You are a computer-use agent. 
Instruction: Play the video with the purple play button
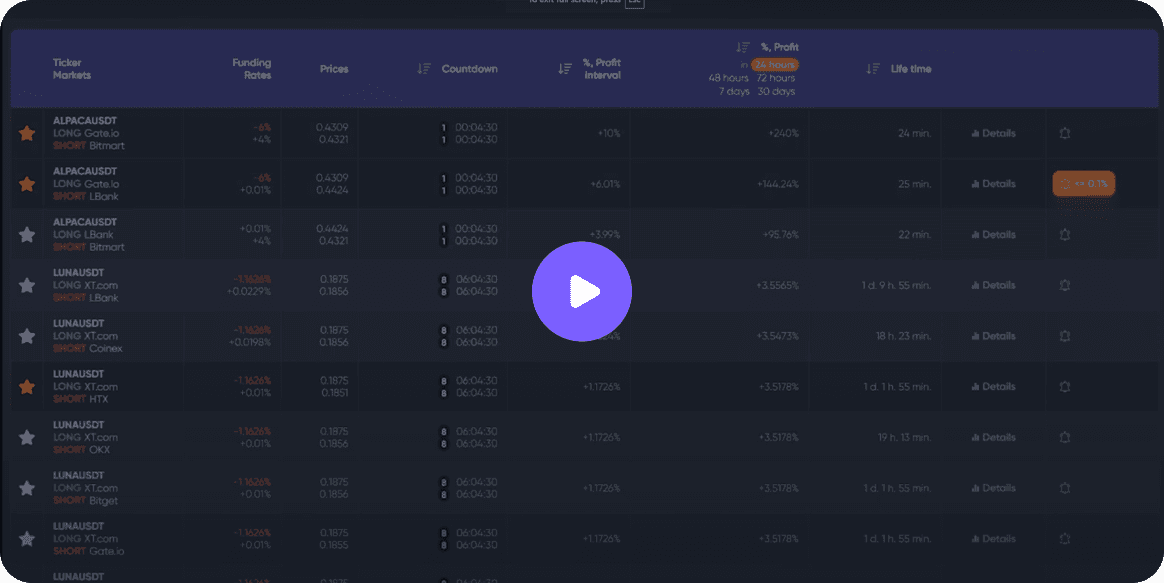(x=582, y=291)
